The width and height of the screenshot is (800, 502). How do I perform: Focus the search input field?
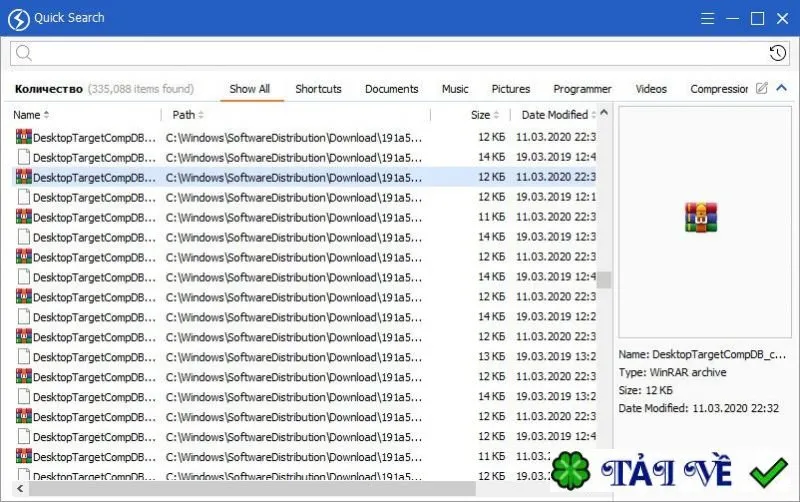(x=400, y=53)
